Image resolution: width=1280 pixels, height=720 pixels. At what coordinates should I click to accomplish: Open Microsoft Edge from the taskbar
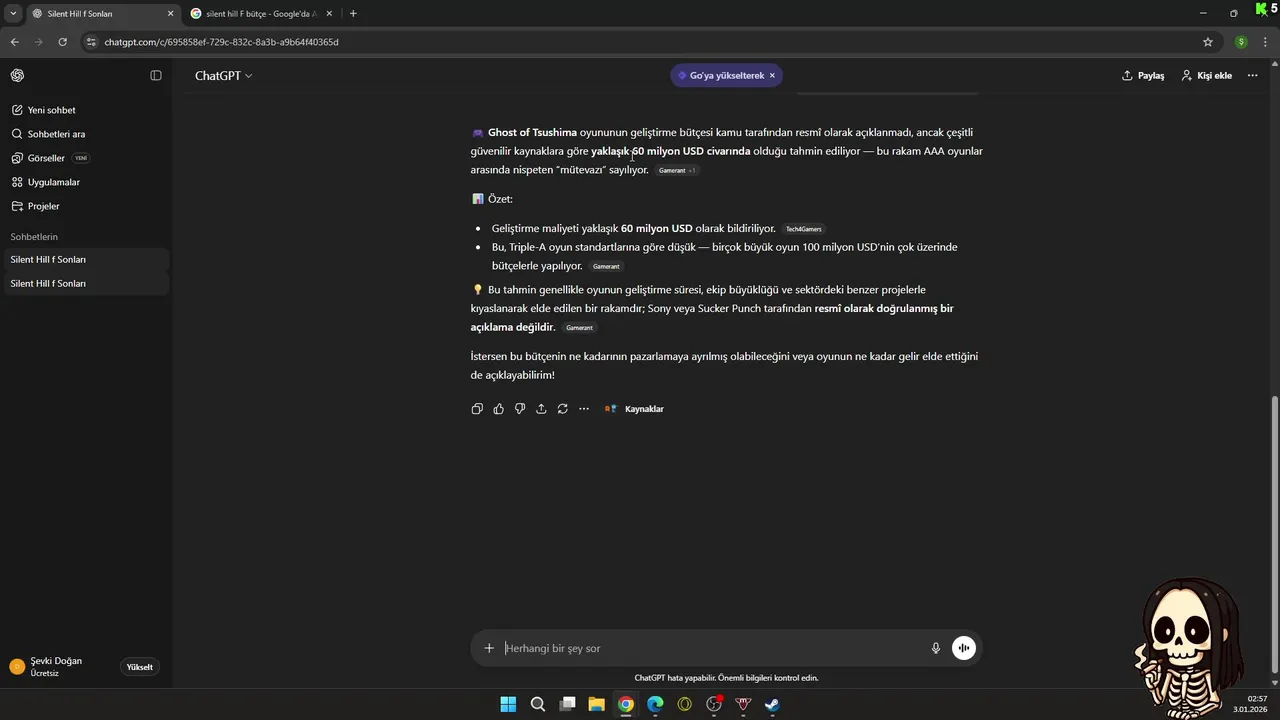[x=655, y=704]
